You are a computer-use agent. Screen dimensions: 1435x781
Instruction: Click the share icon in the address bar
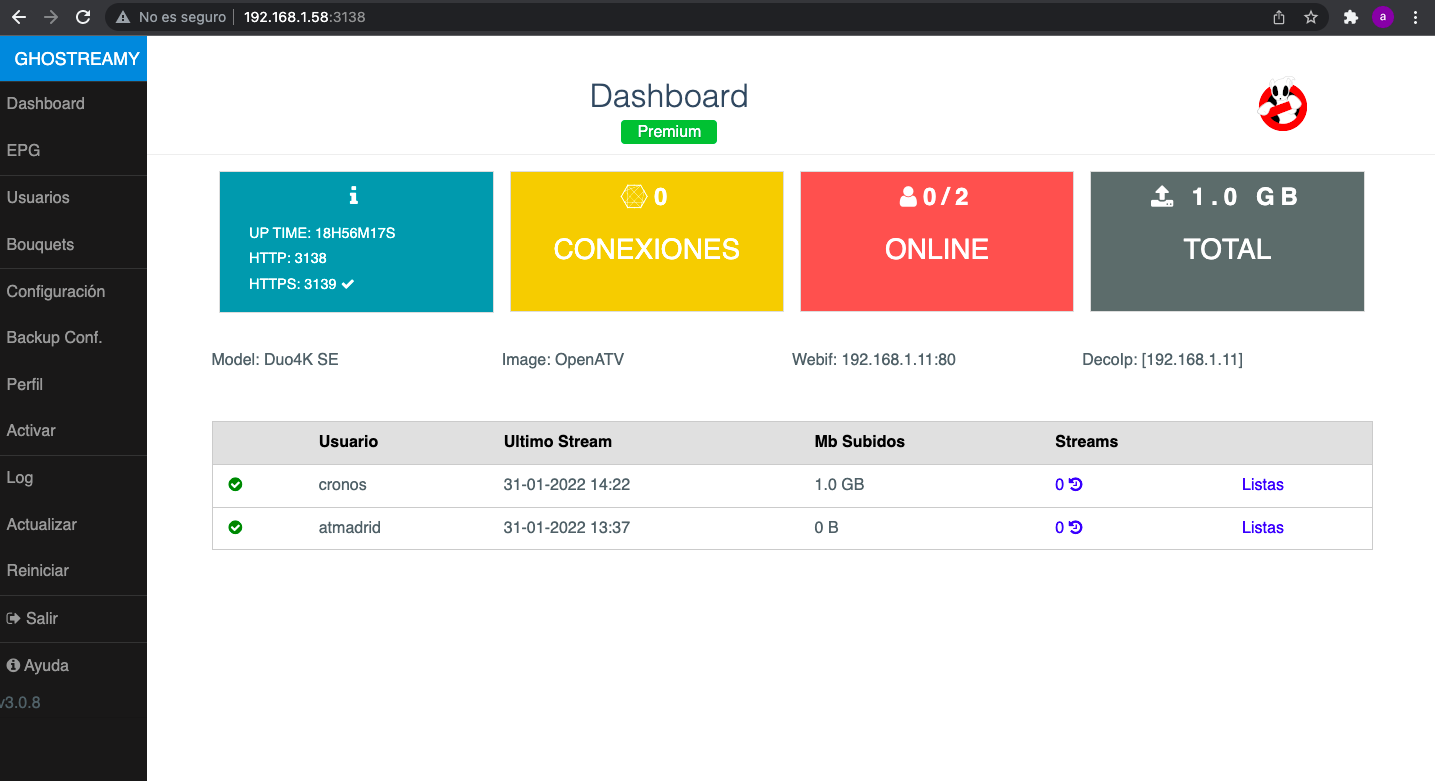coord(1279,17)
